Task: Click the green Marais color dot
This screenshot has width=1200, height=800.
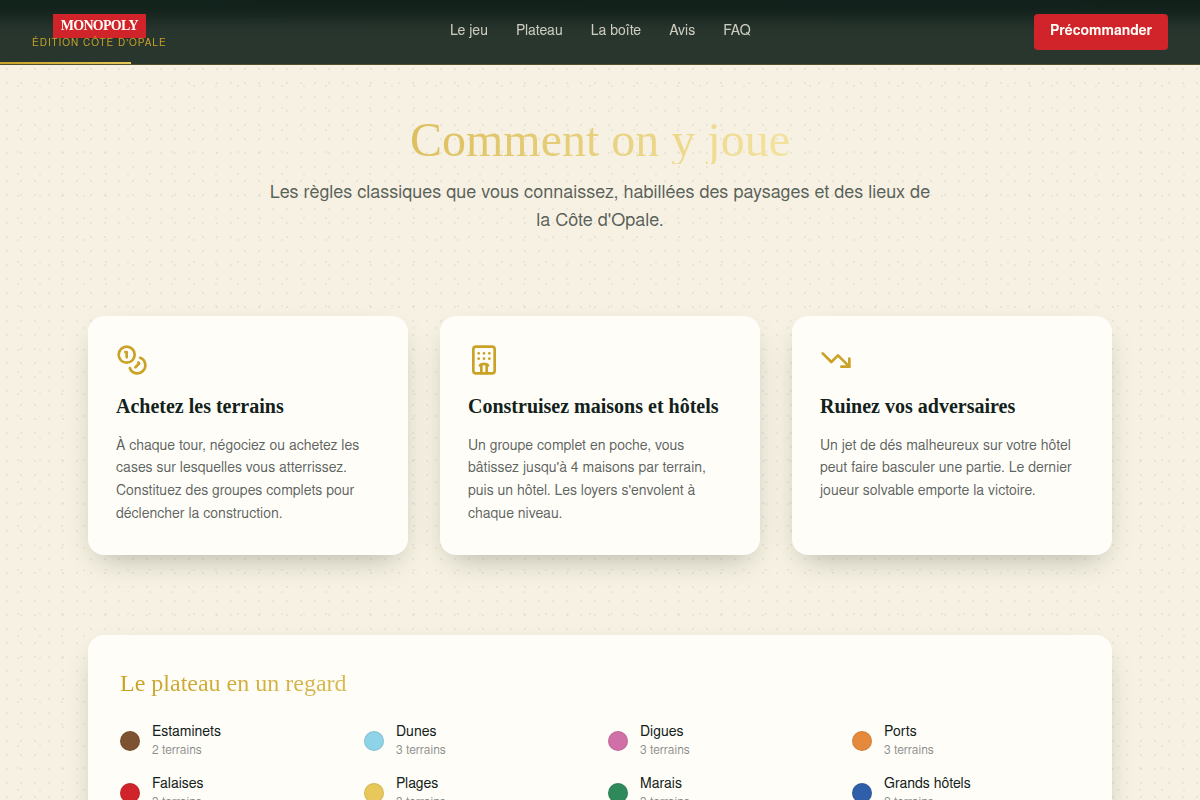Action: (x=618, y=793)
